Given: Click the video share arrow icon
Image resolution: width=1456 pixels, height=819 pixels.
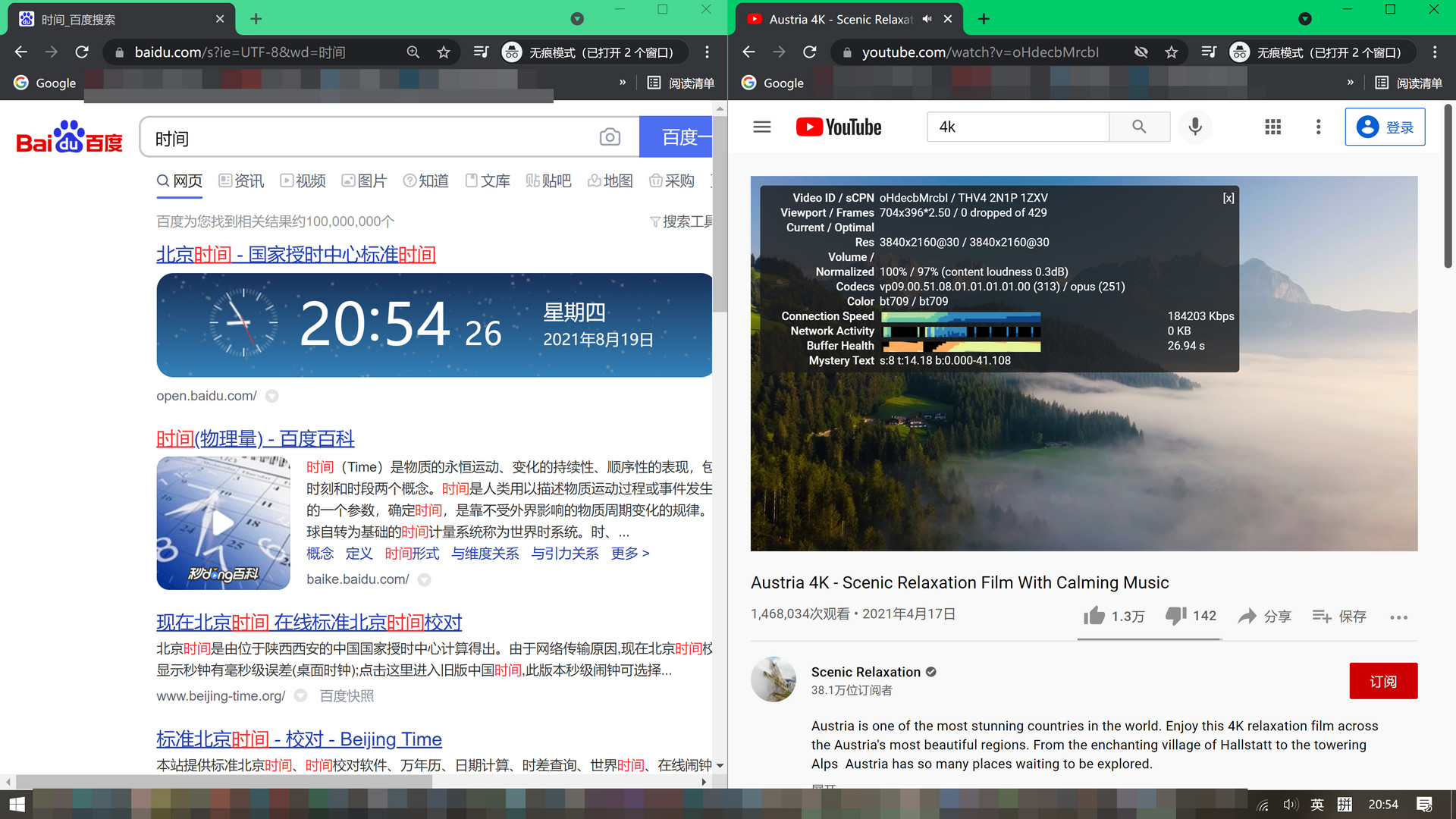Looking at the screenshot, I should tap(1247, 616).
